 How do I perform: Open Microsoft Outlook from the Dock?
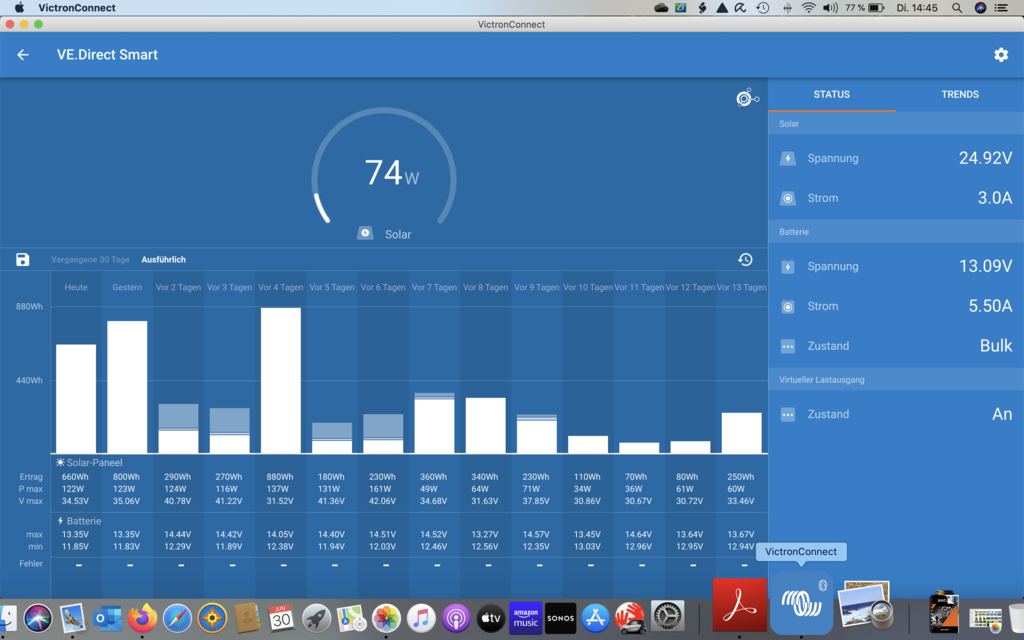(x=107, y=618)
